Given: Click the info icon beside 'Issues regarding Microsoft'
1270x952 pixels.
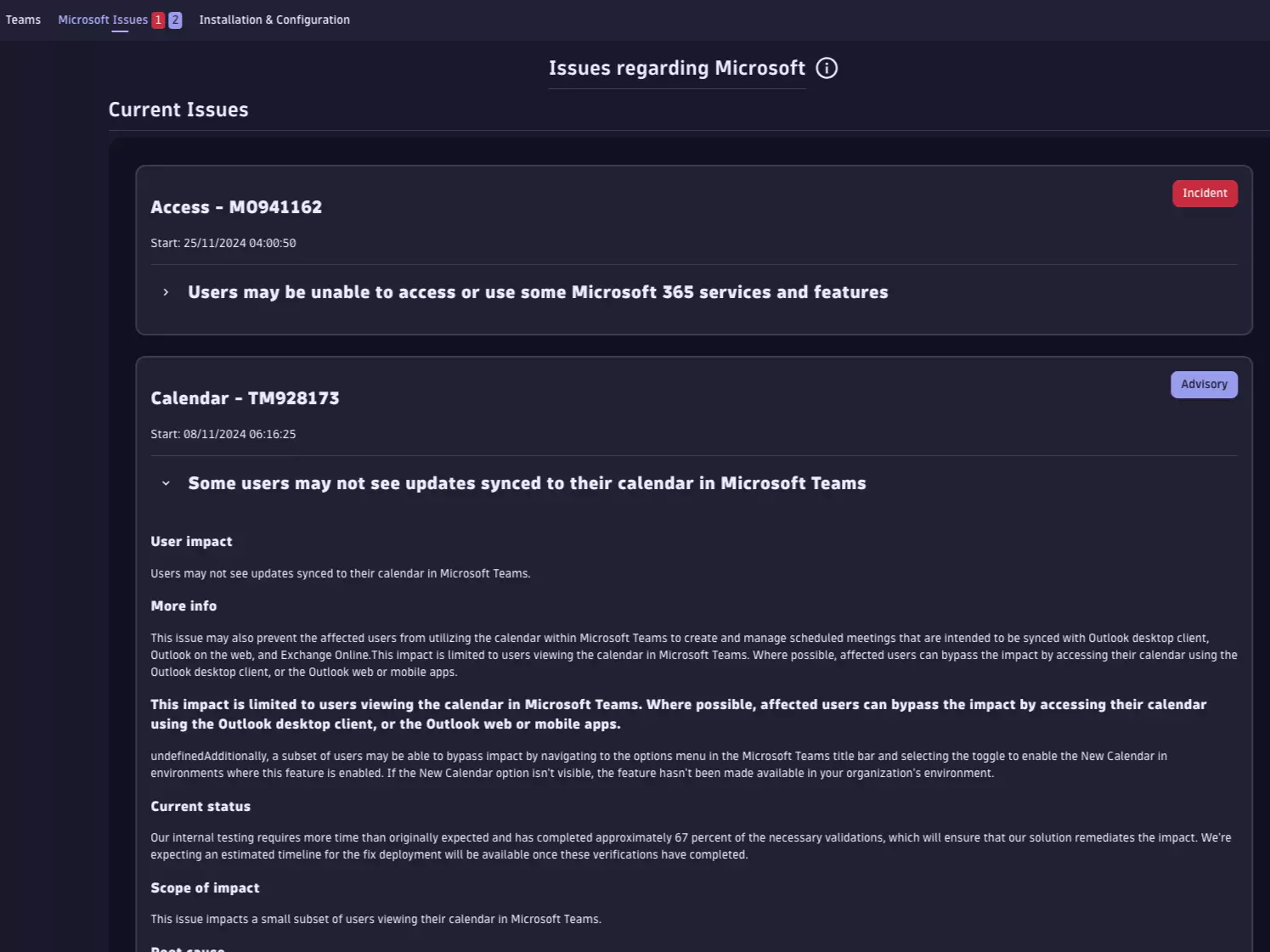Looking at the screenshot, I should pos(826,68).
